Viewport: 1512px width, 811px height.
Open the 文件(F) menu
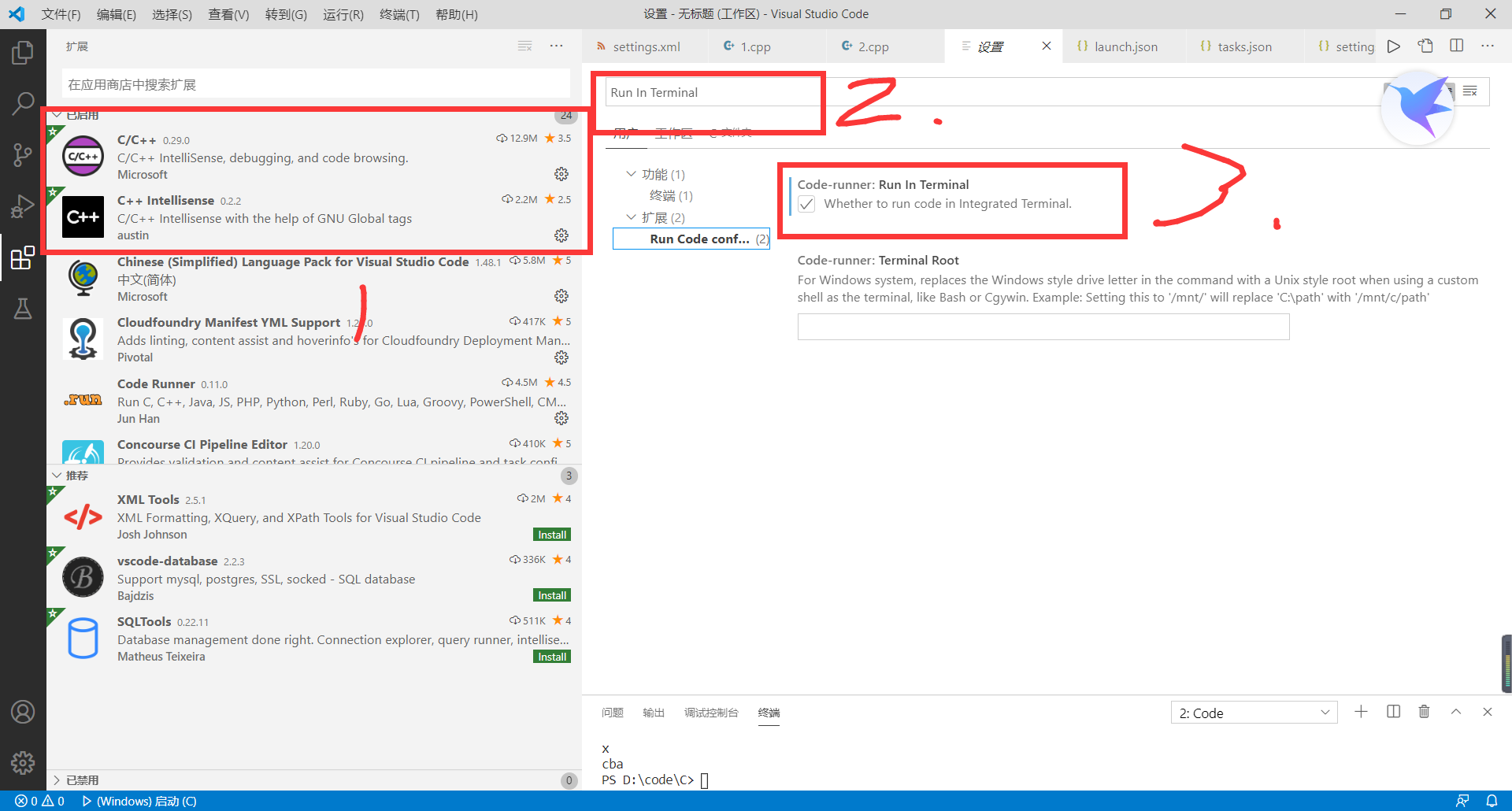[x=61, y=14]
